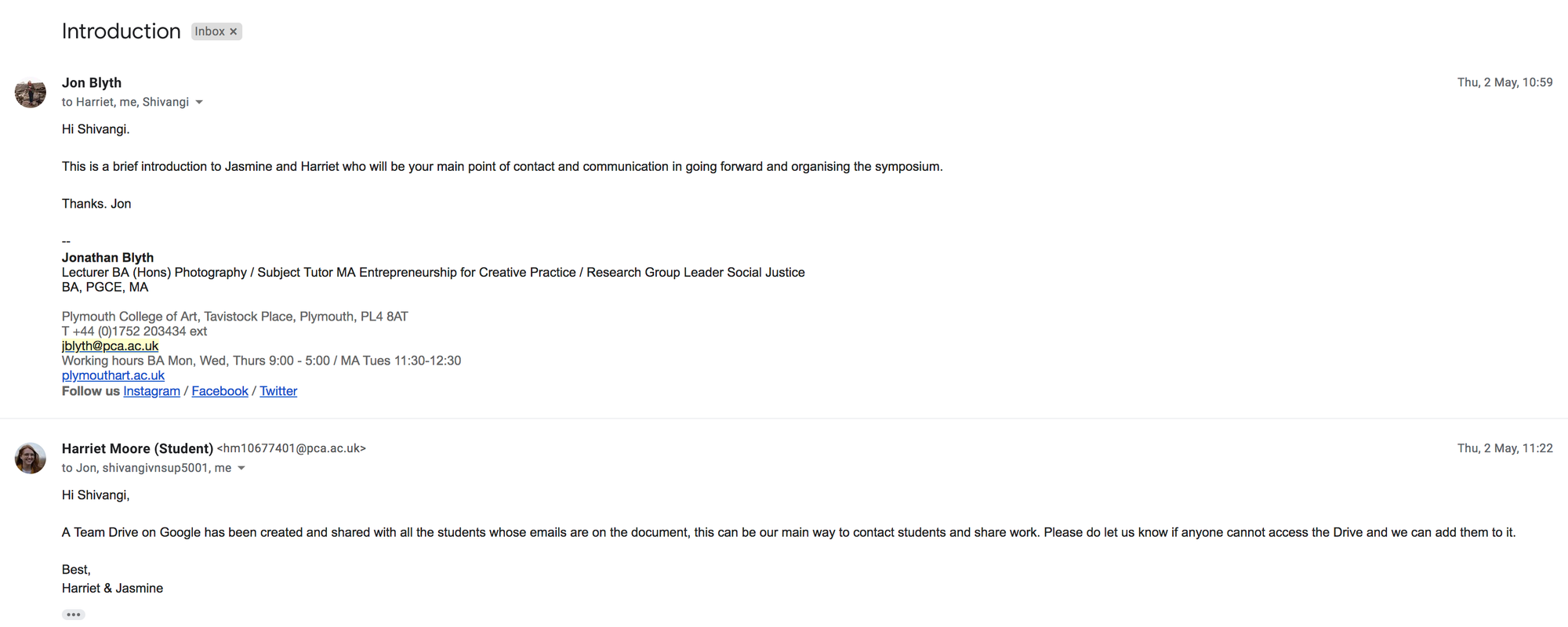Show trimmed content with the three-dot button
This screenshot has height=627, width=1568.
tap(74, 614)
